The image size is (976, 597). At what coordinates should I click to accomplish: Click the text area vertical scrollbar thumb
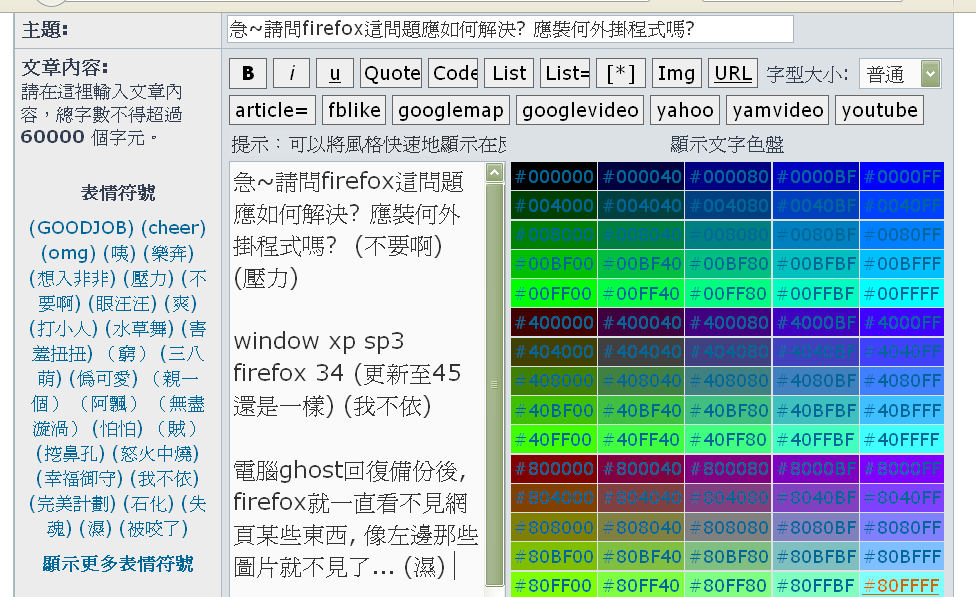pyautogui.click(x=494, y=384)
